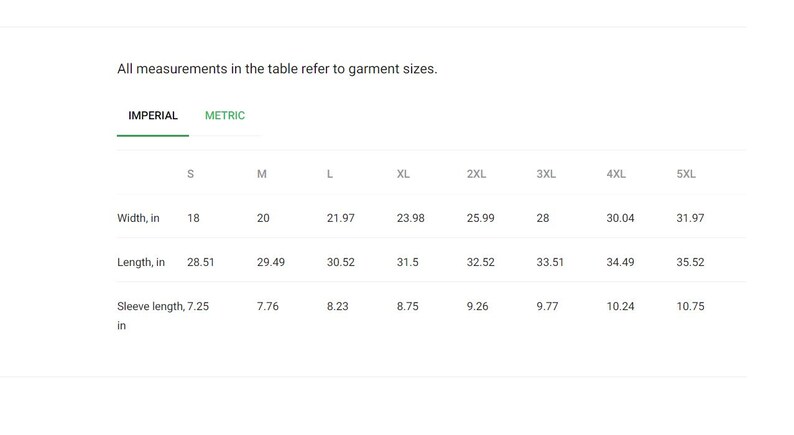Click the 31.5 length value for XL
Viewport: 794px width, 435px height.
pyautogui.click(x=408, y=262)
